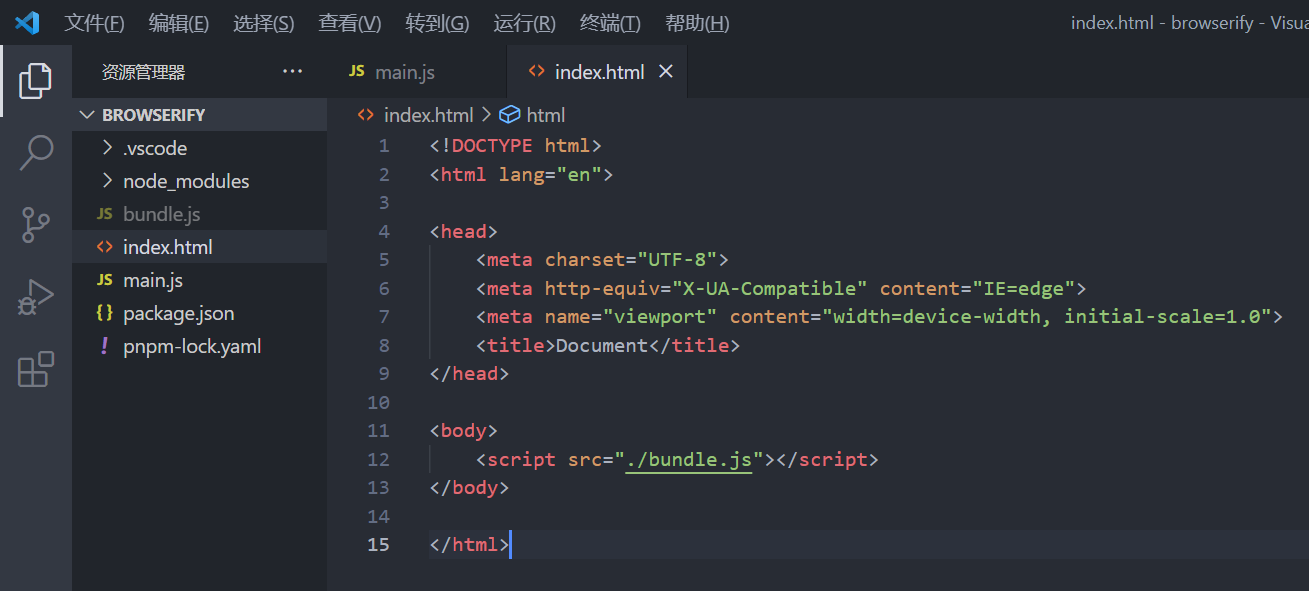
Task: Open package.json from the explorer
Action: coord(178,313)
